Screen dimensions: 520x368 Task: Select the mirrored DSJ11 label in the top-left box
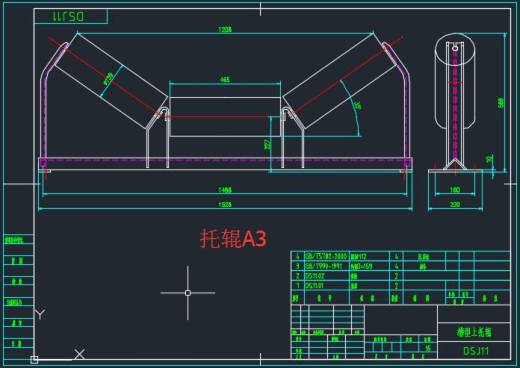point(68,17)
